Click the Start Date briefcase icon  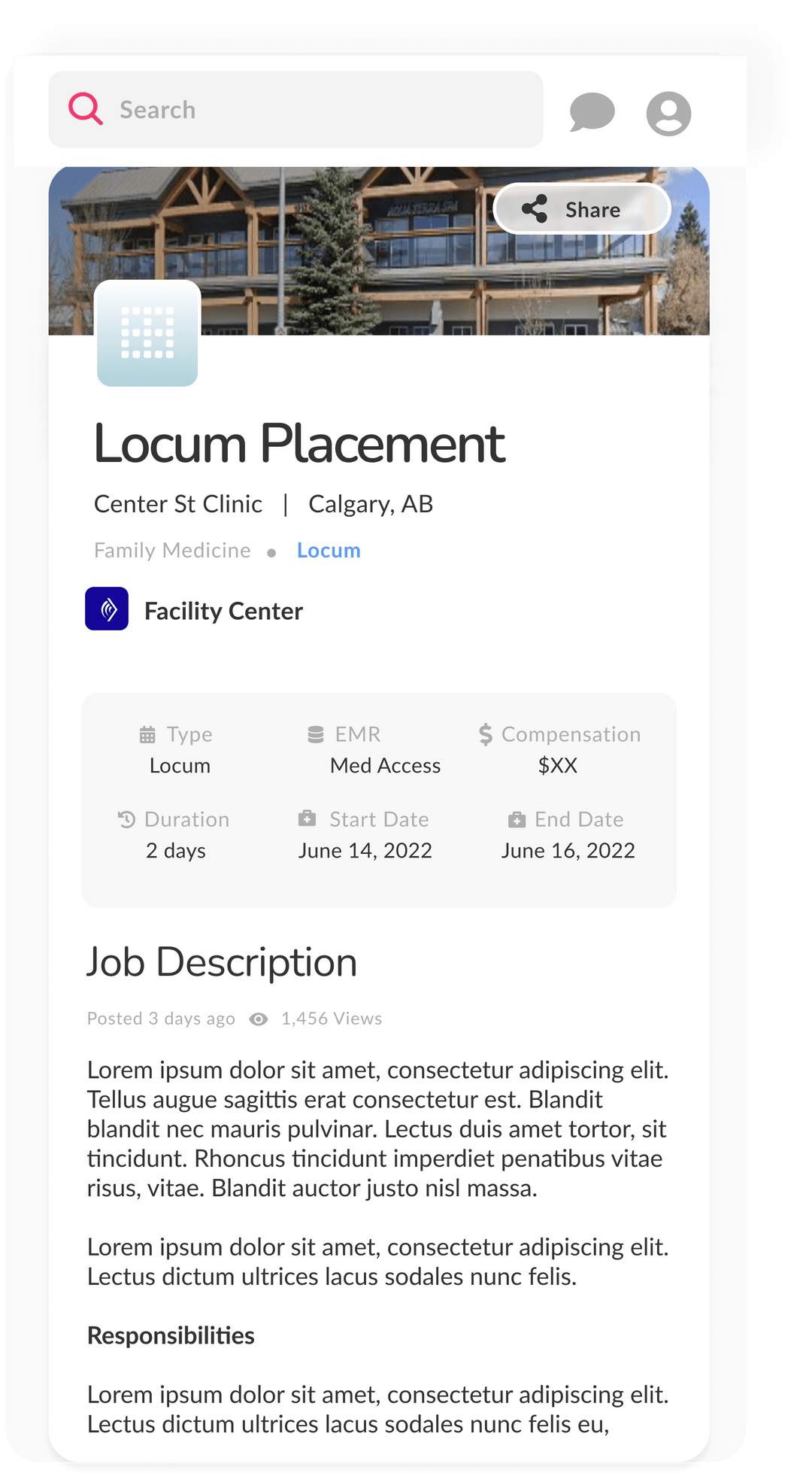point(307,818)
